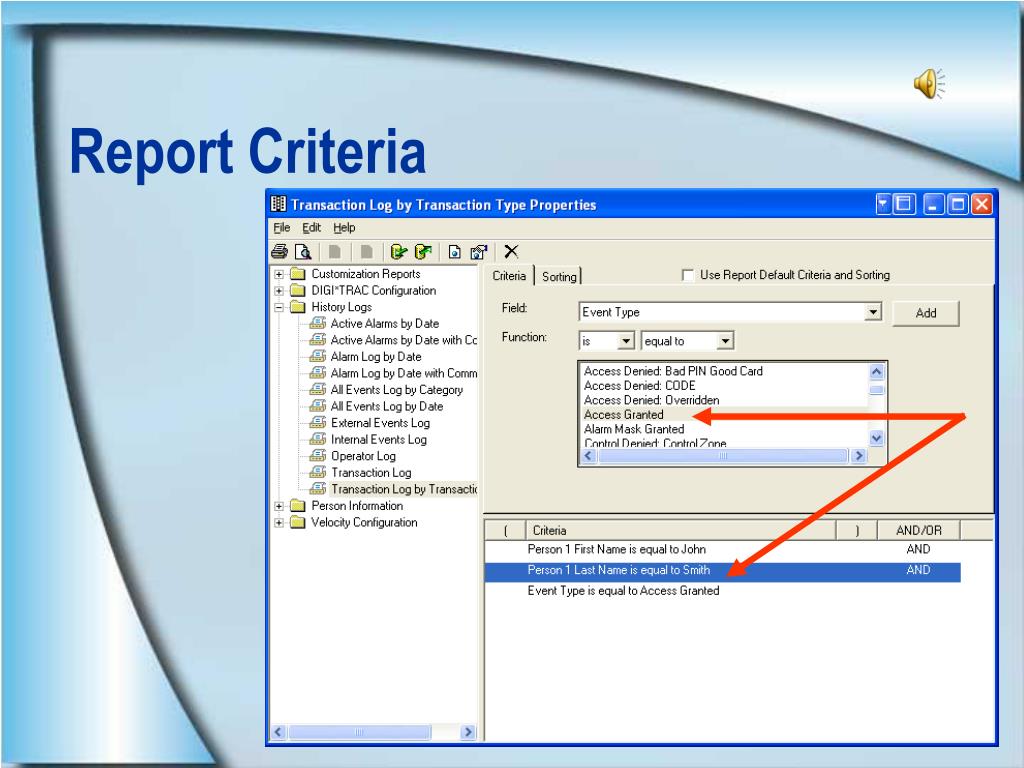Select All Events Log by Date tree item

coord(387,406)
